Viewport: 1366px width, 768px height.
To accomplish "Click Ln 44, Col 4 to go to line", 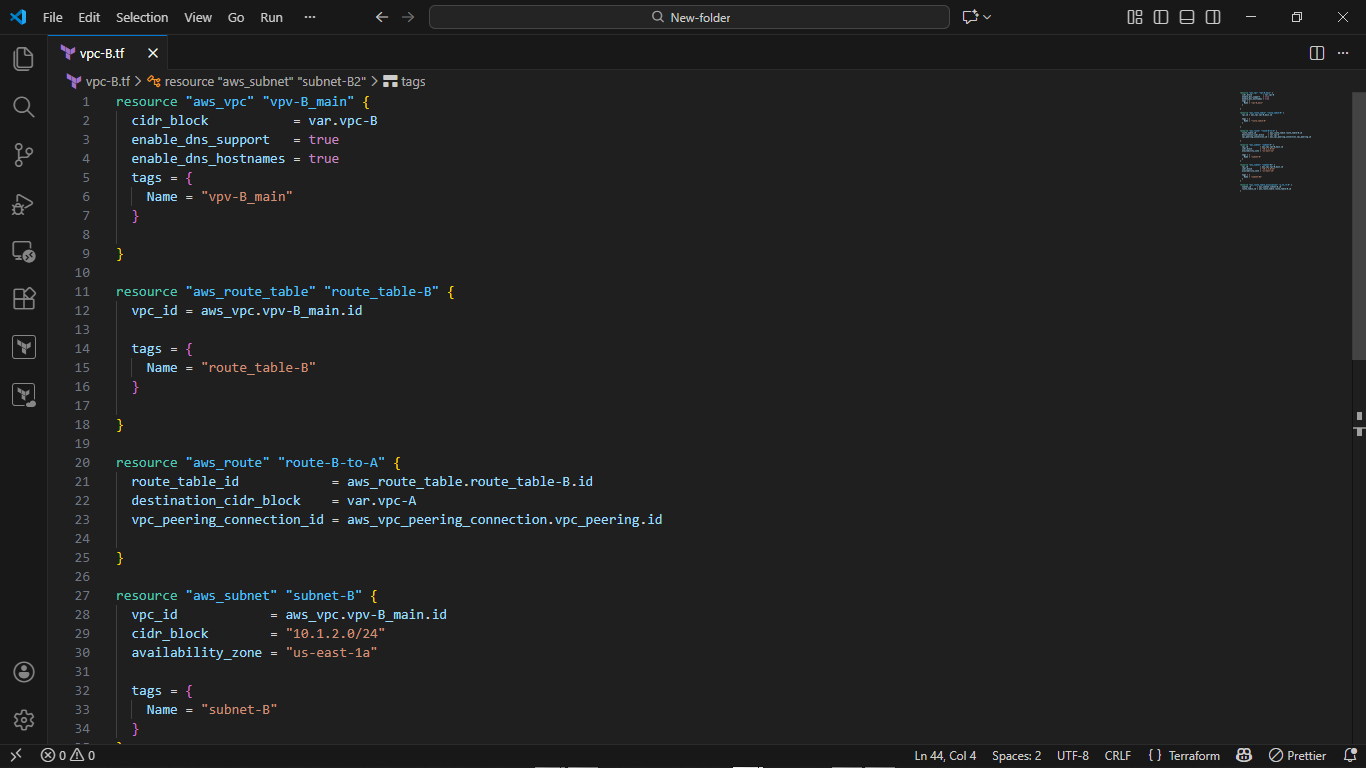I will click(944, 755).
